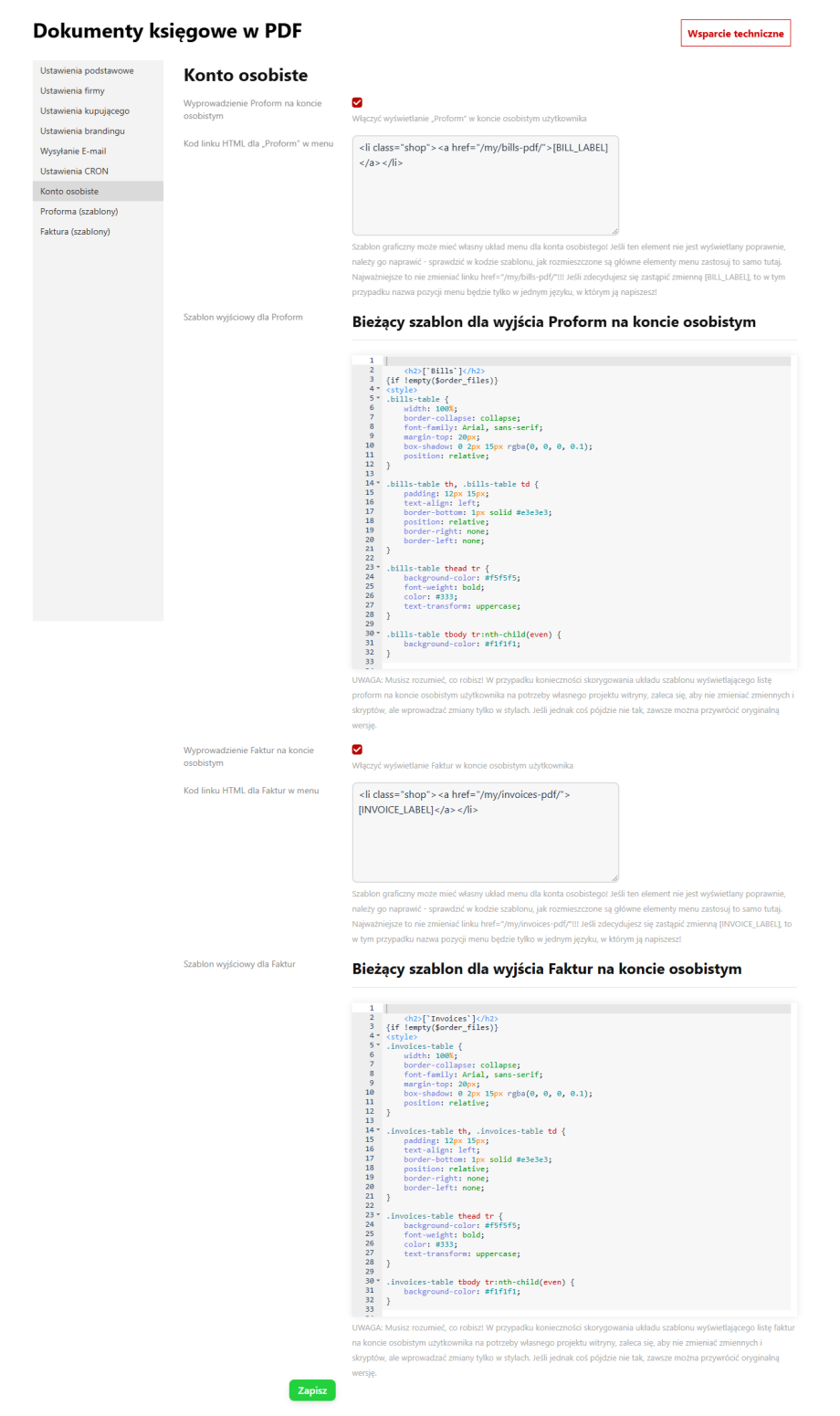This screenshot has width=840, height=1416.
Task: Open Ustawienia CRON in the sidebar
Action: (74, 172)
